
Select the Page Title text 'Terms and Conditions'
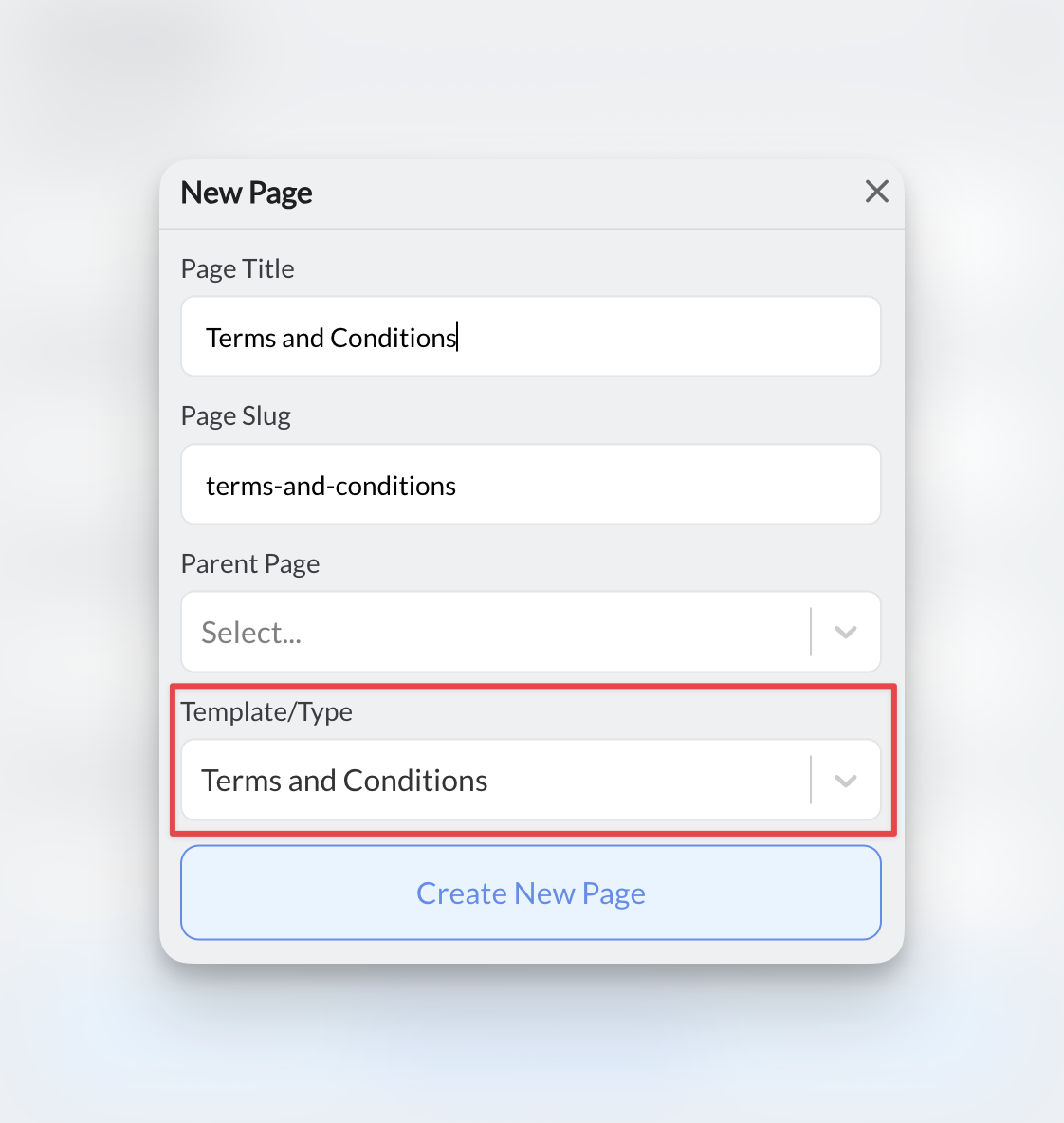point(330,337)
